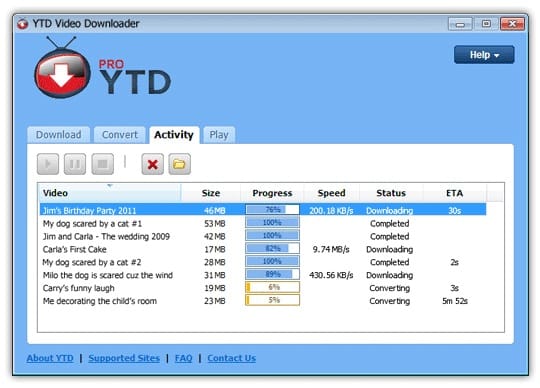Open the Contact Us link

231,358
